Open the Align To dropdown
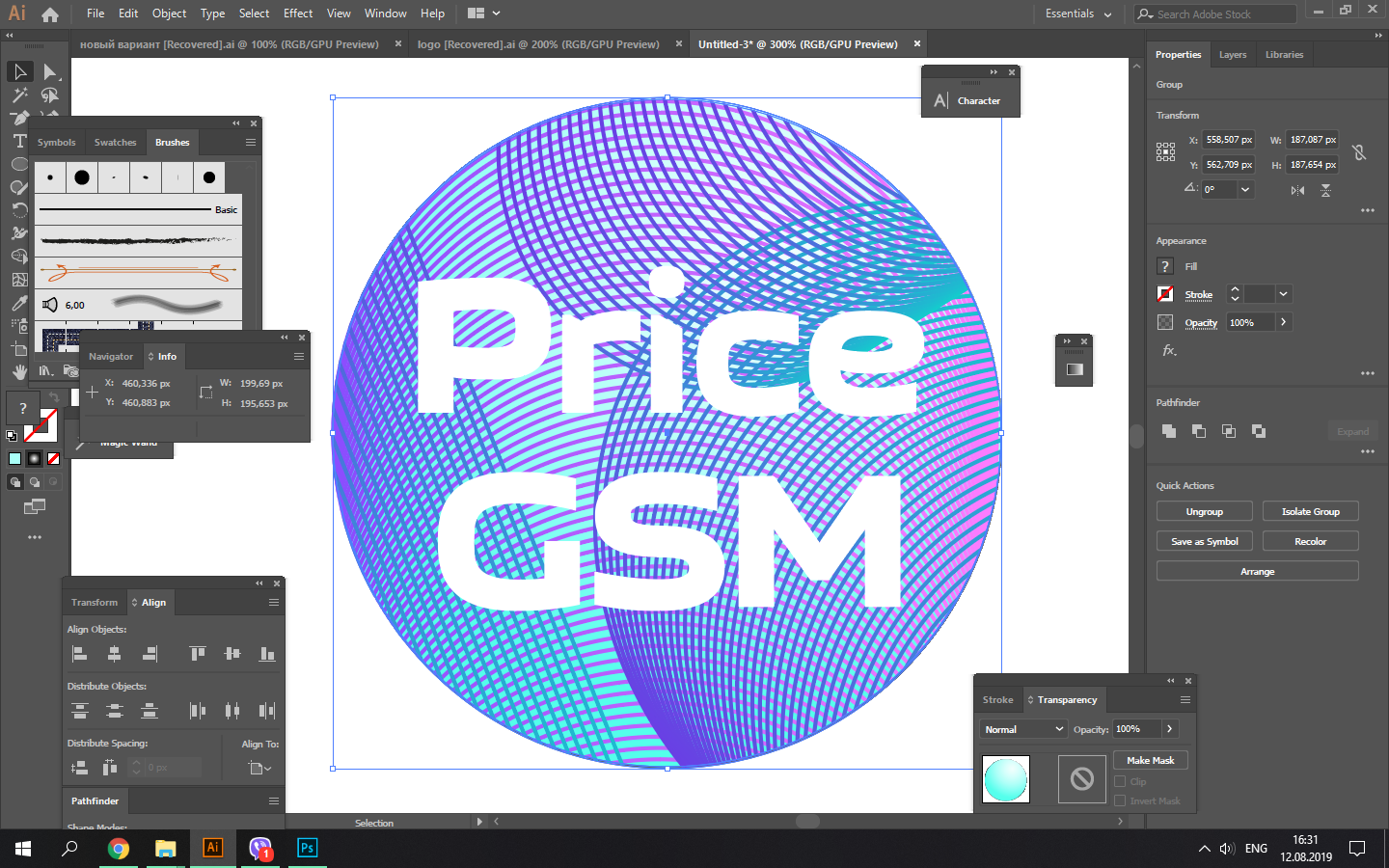Image resolution: width=1389 pixels, height=868 pixels. 259,768
